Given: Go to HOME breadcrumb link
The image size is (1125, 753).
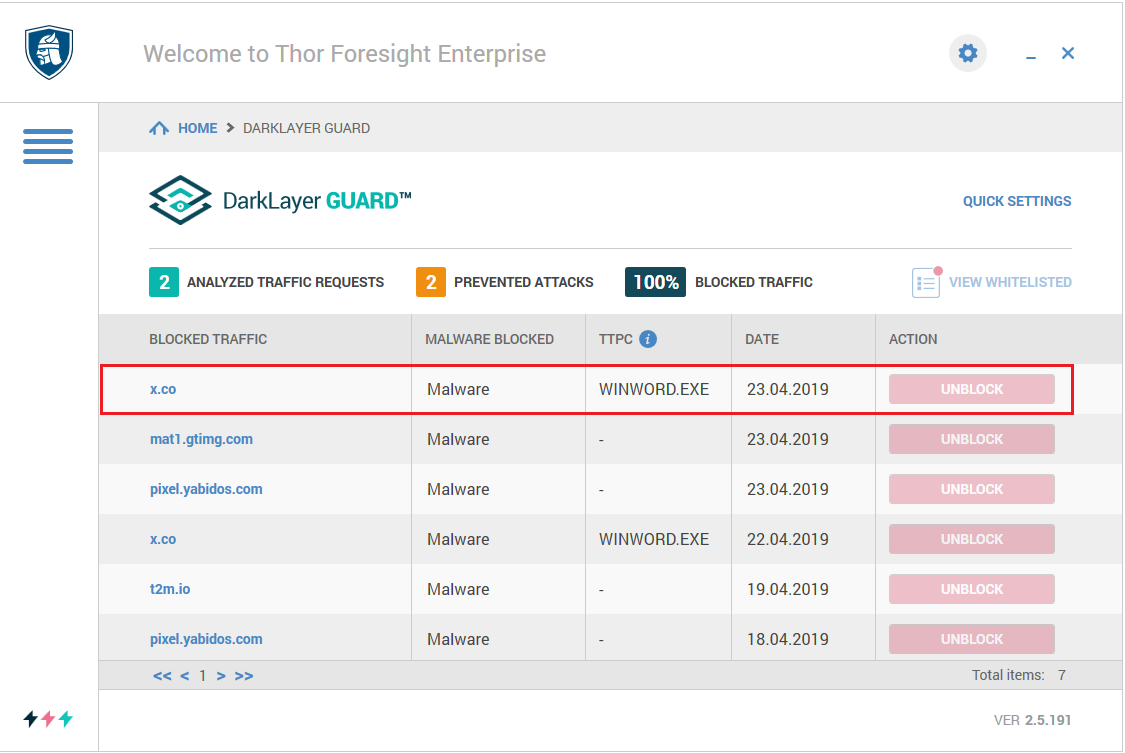Looking at the screenshot, I should pos(197,128).
